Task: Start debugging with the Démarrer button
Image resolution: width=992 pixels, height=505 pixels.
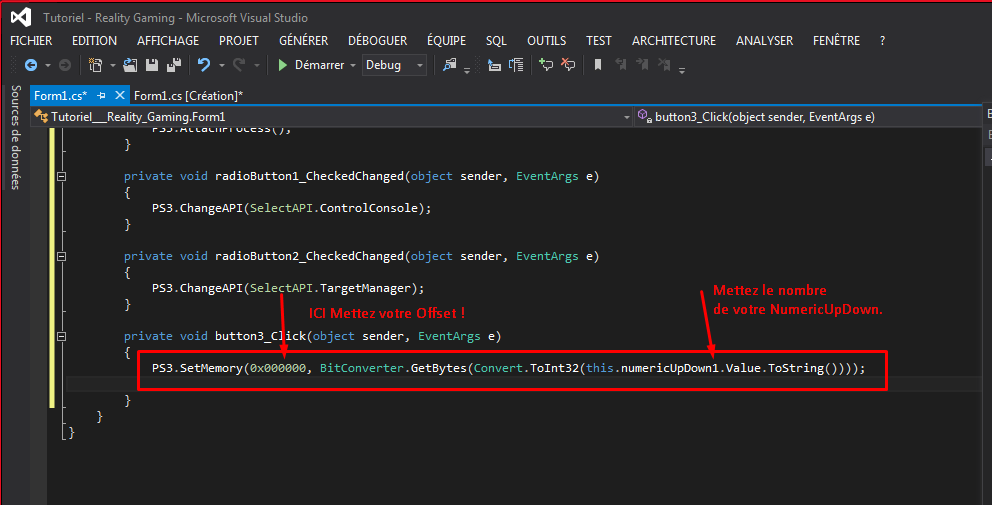Action: click(311, 65)
